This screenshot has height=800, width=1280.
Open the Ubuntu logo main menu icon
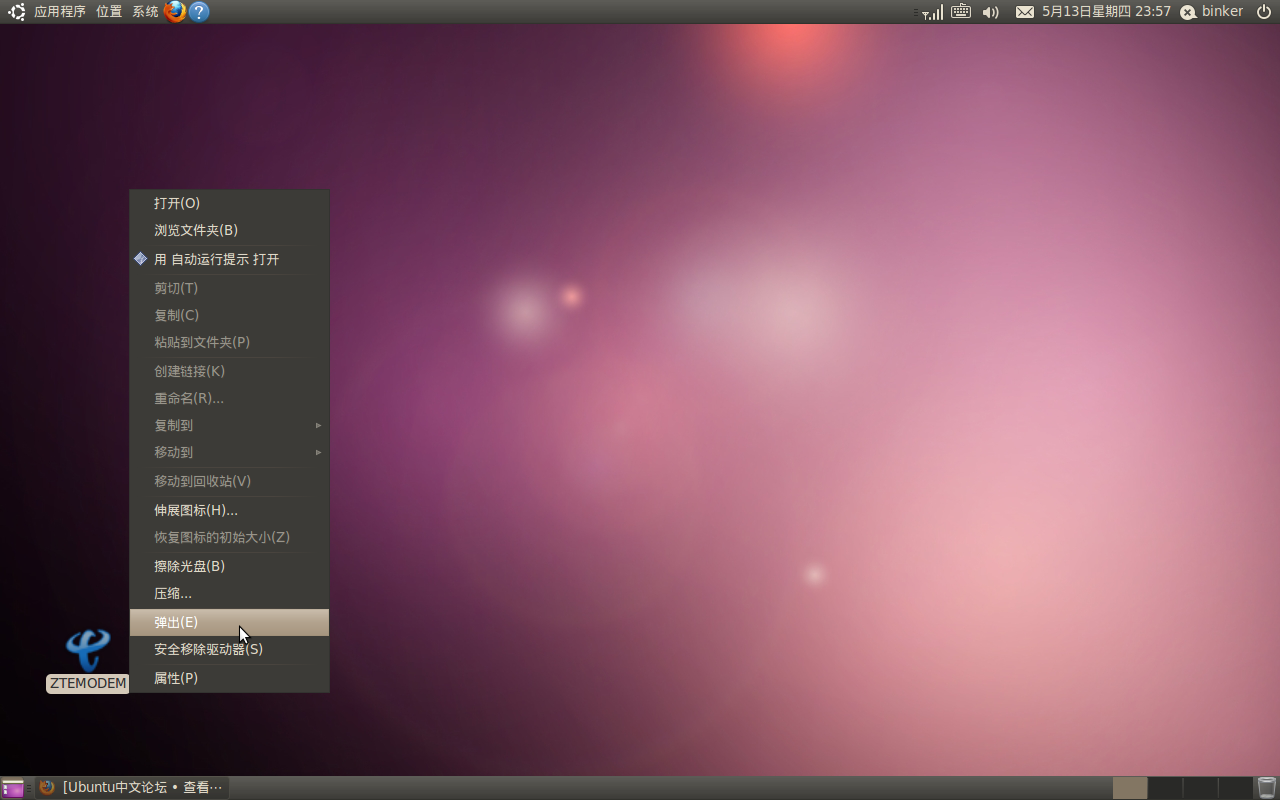pos(16,12)
